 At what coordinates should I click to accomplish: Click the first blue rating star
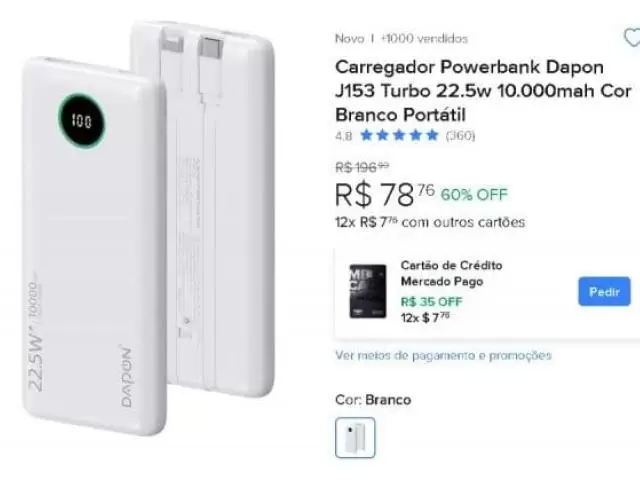(x=367, y=135)
